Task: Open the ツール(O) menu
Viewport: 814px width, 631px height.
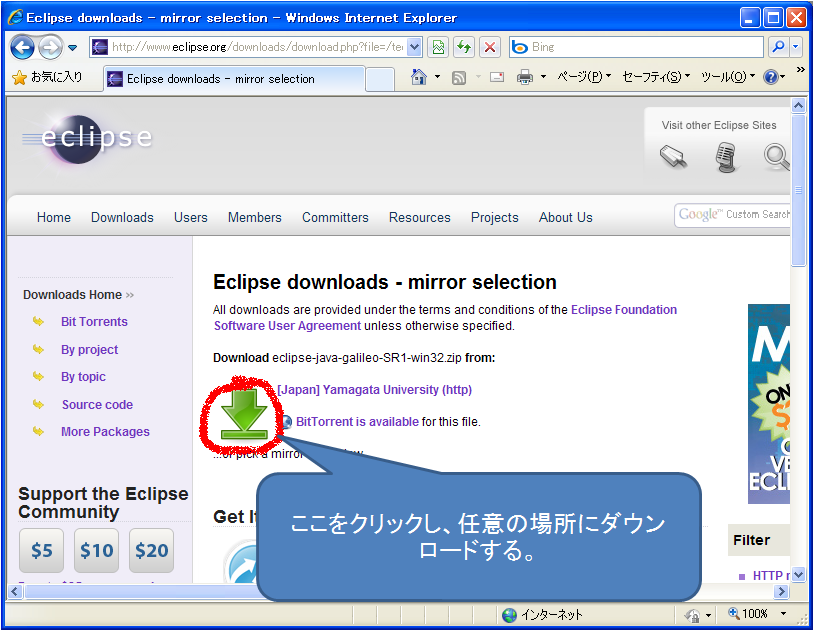Action: (728, 77)
